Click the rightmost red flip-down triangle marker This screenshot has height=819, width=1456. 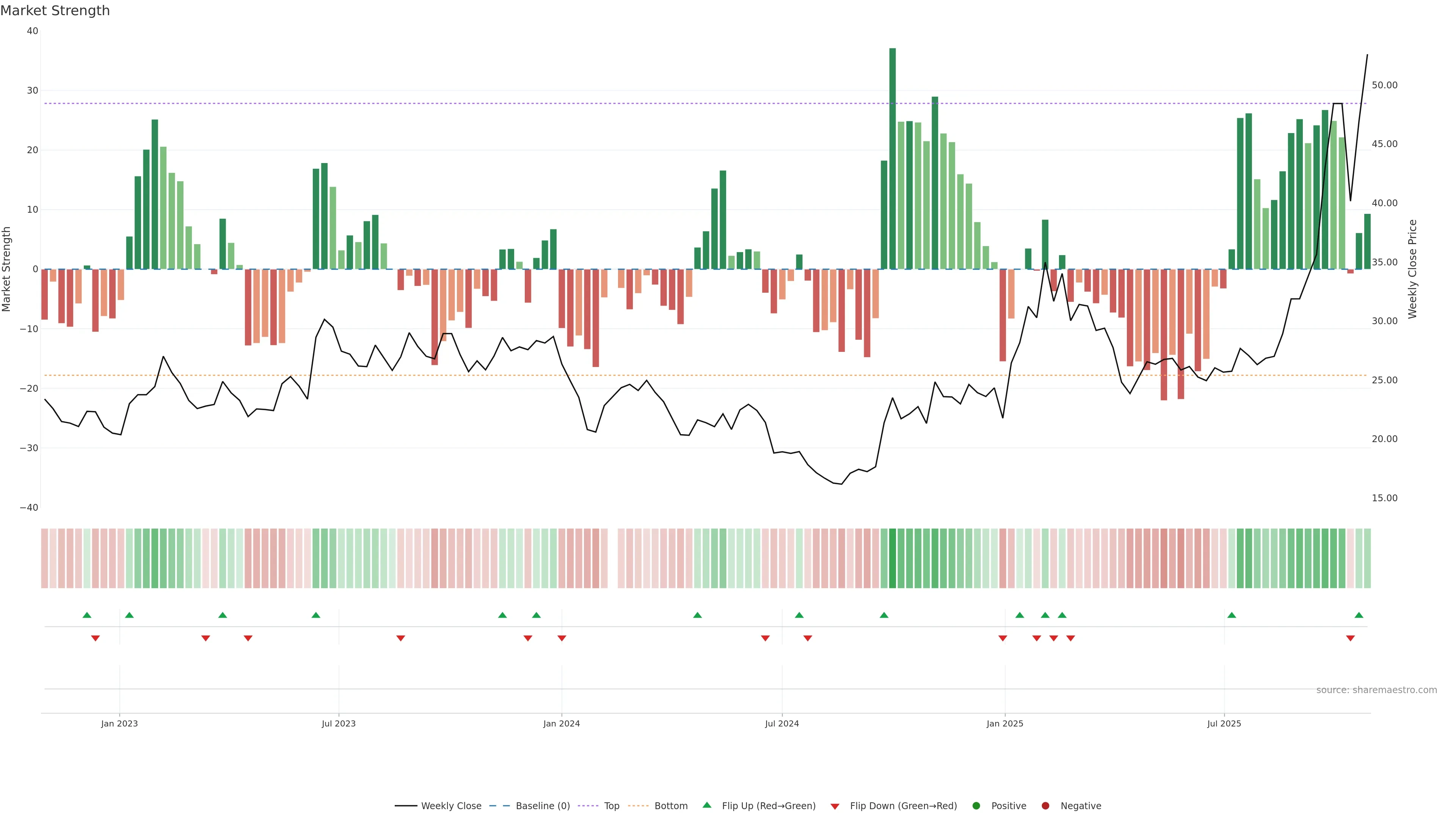click(x=1350, y=638)
